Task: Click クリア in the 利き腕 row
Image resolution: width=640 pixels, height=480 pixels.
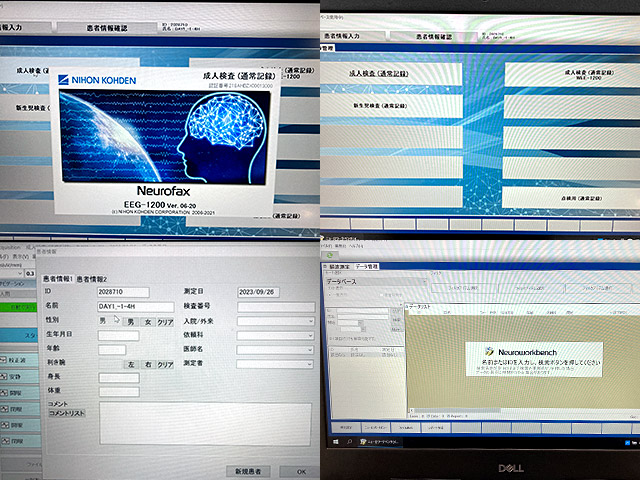Action: (165, 364)
